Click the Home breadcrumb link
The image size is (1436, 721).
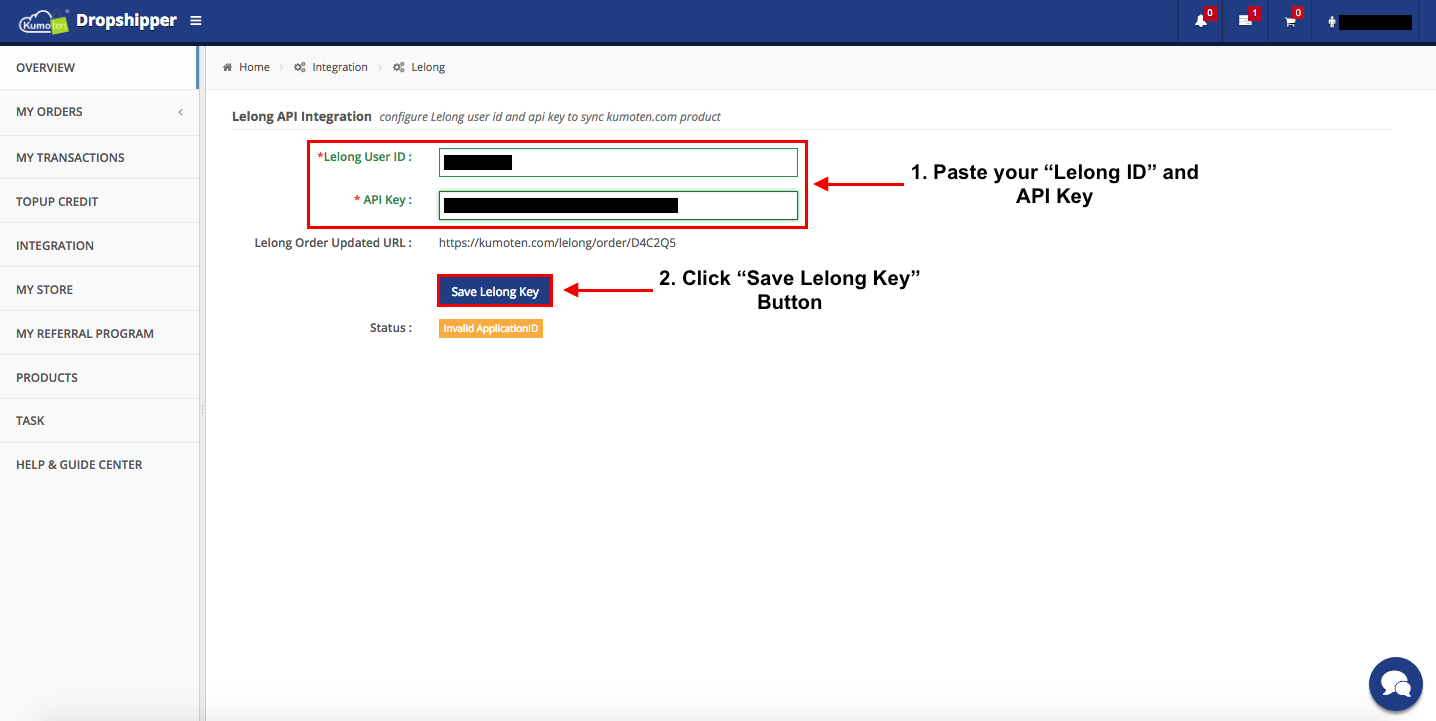[x=254, y=67]
